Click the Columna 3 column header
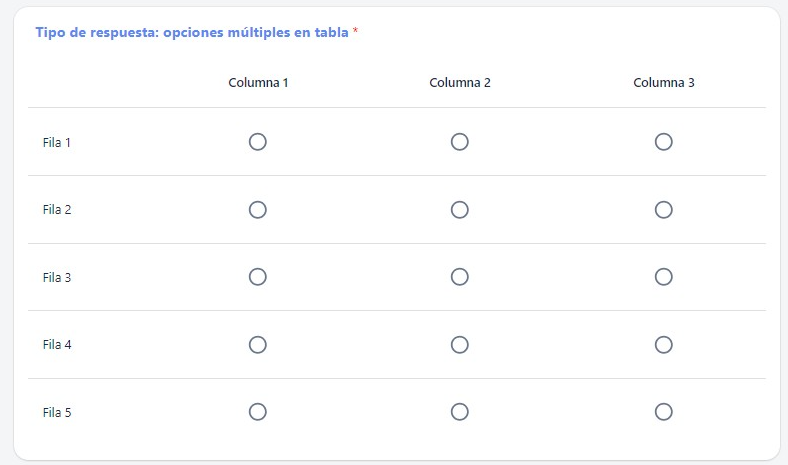The width and height of the screenshot is (788, 465). pos(664,82)
